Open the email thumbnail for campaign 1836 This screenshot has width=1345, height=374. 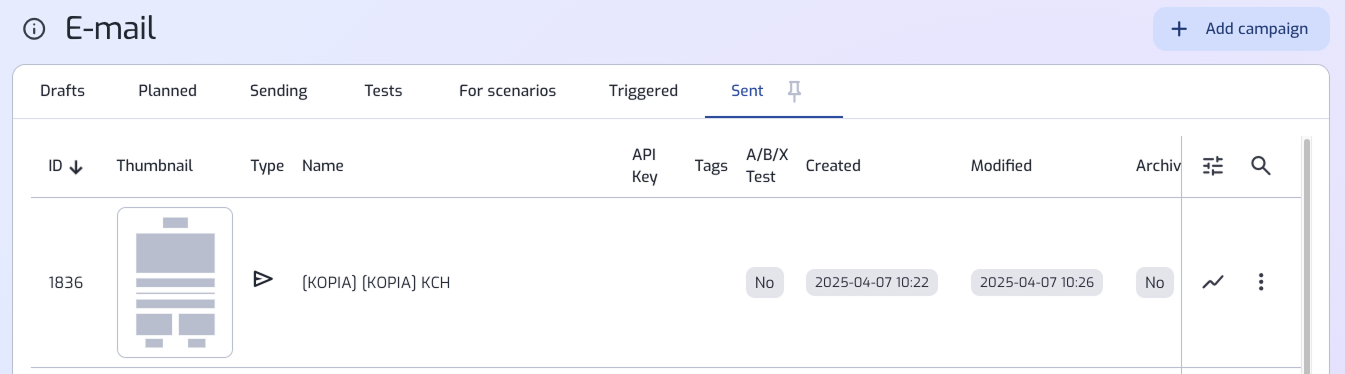click(x=175, y=282)
